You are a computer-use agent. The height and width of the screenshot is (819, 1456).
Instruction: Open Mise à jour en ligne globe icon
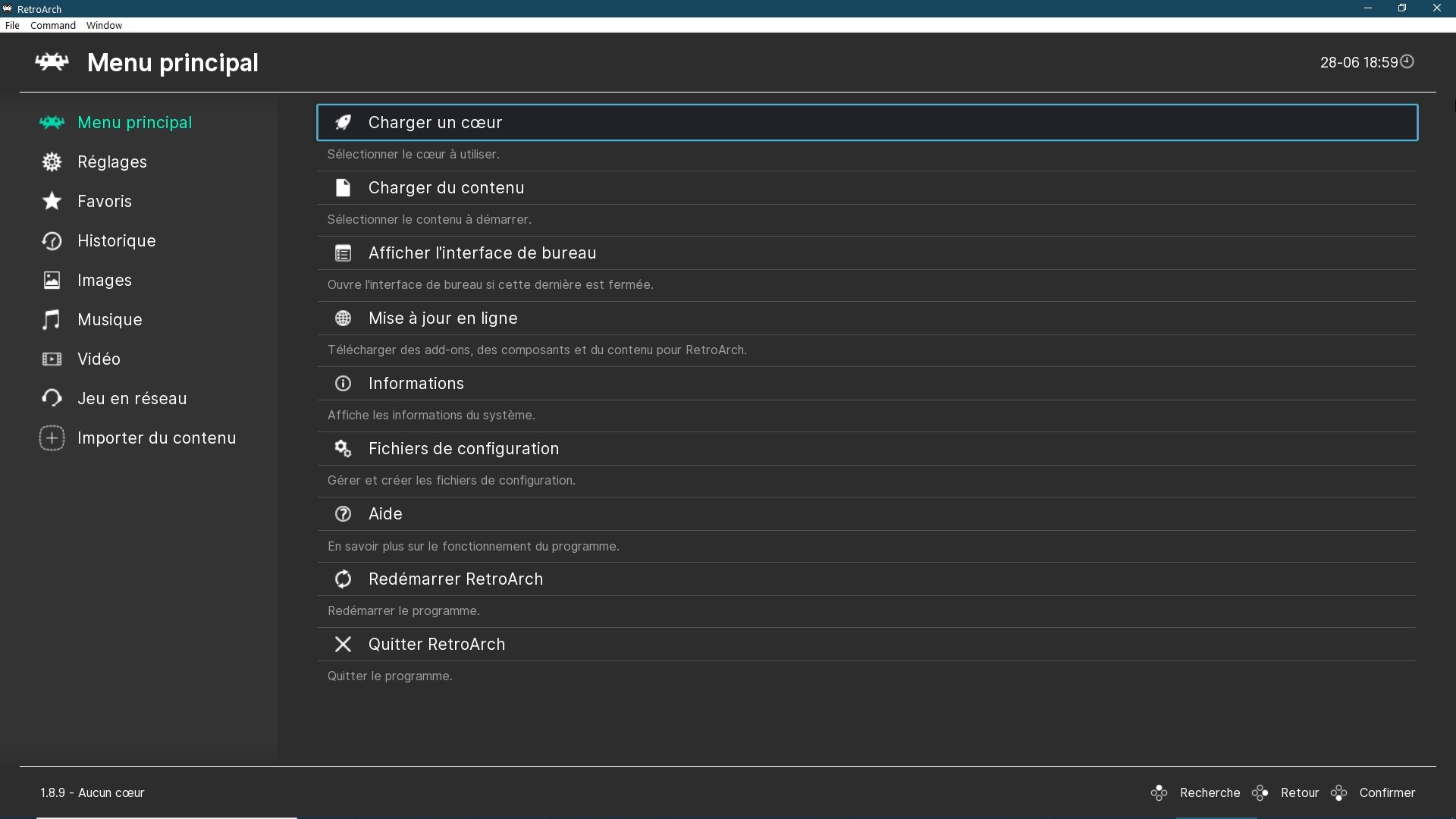coord(343,318)
